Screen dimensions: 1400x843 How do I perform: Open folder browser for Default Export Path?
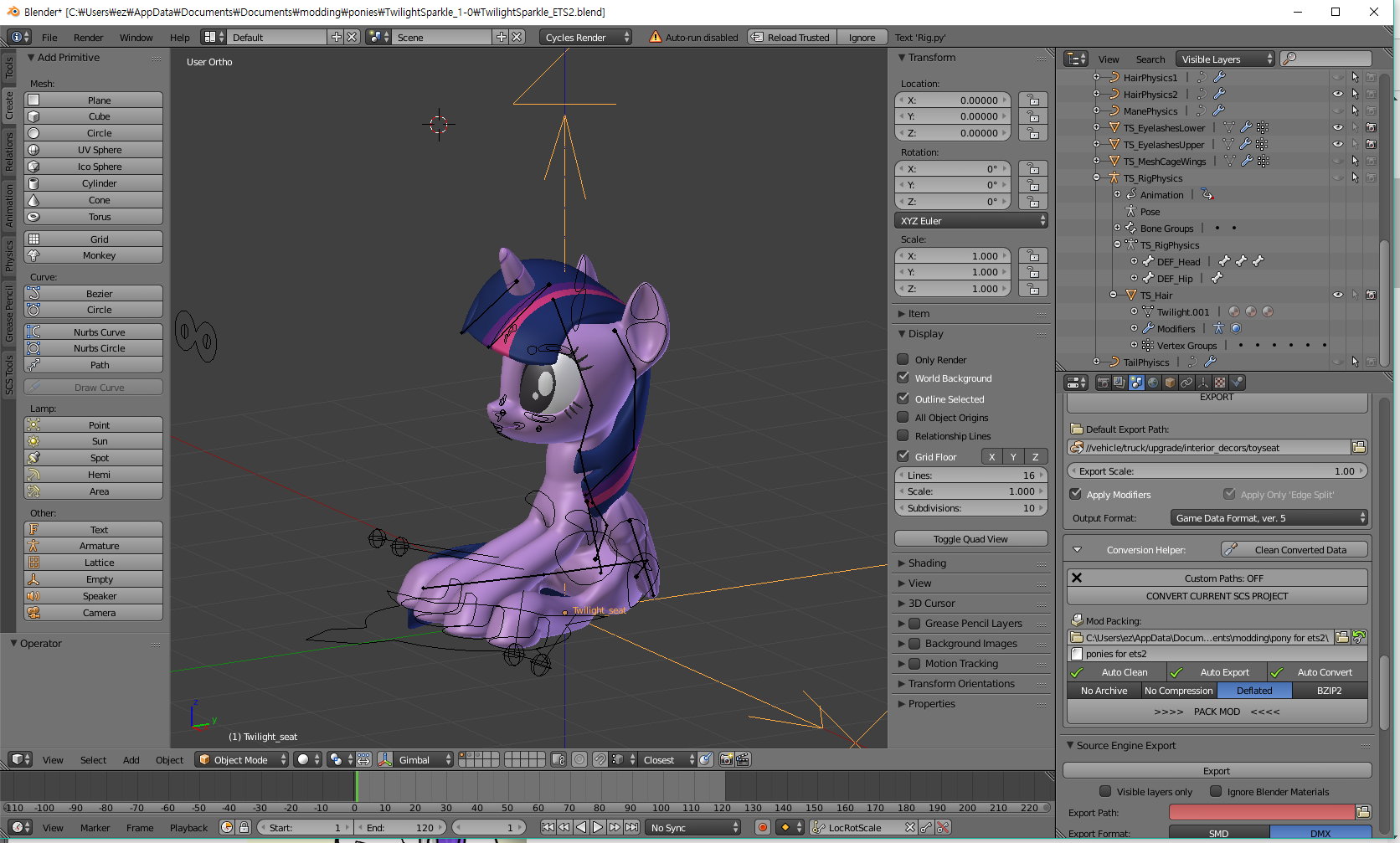click(1359, 448)
